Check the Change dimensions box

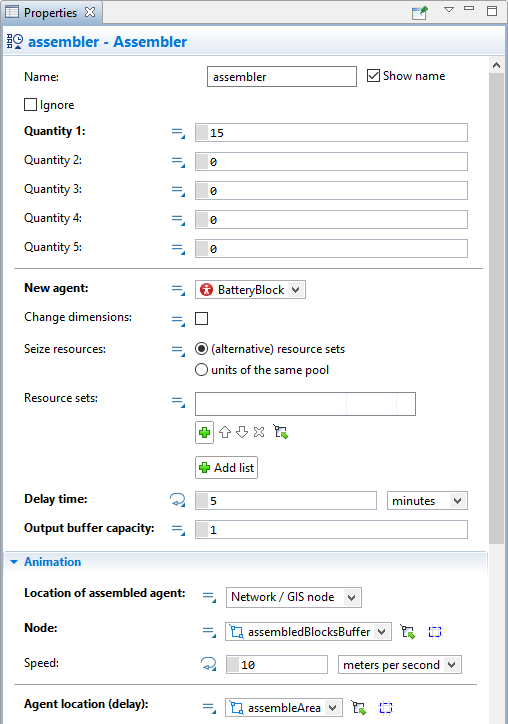click(201, 319)
